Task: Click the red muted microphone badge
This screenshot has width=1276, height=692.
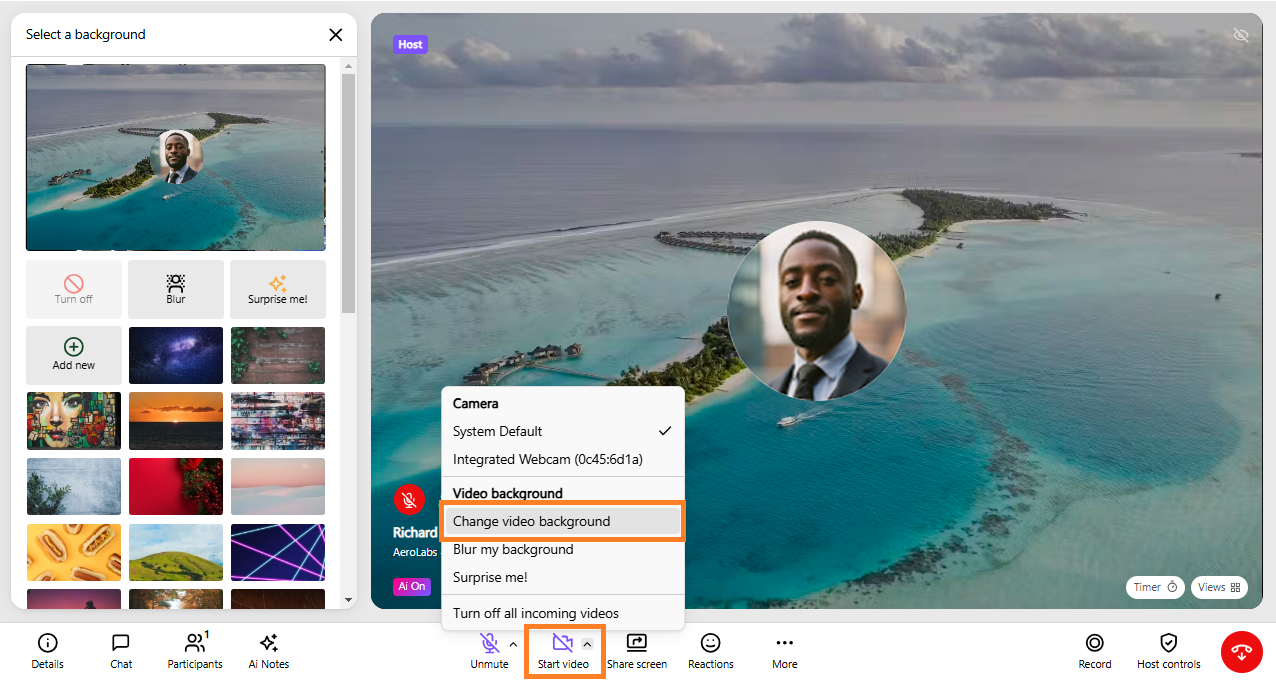Action: click(x=409, y=499)
